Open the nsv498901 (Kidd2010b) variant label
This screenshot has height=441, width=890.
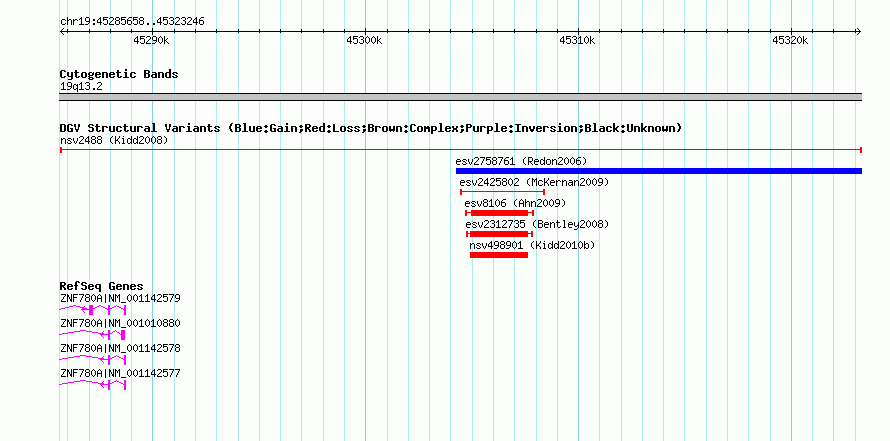(x=532, y=246)
